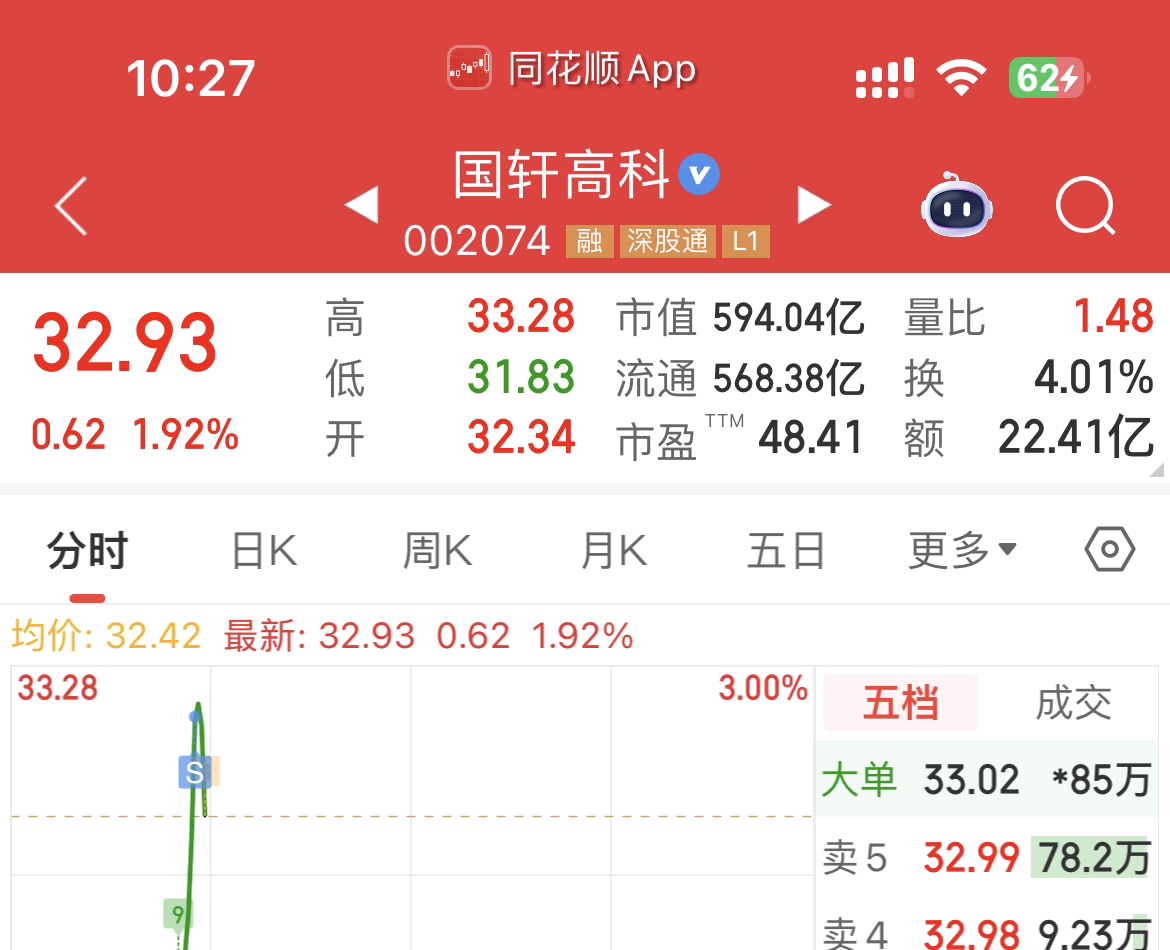Tap the market cap 594.04亿
Viewport: 1170px width, 950px height.
[789, 317]
